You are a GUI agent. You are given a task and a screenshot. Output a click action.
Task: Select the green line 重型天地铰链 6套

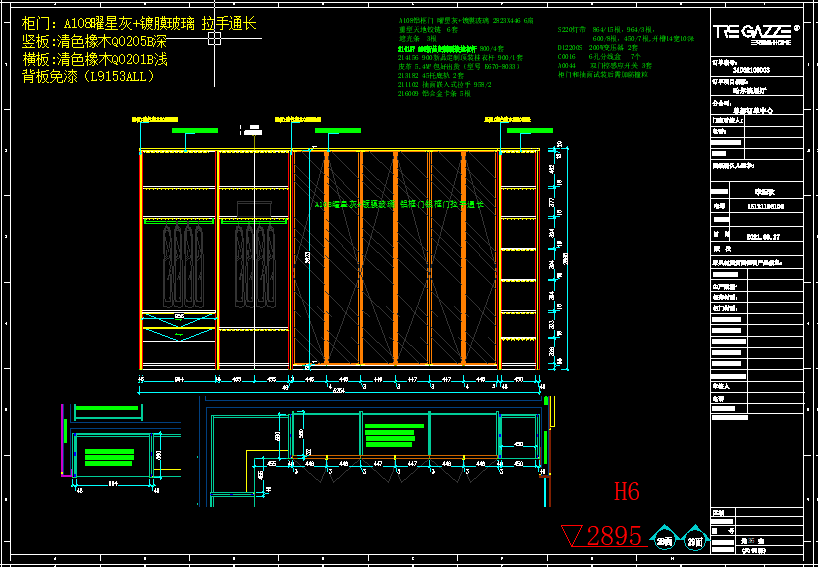(x=428, y=29)
